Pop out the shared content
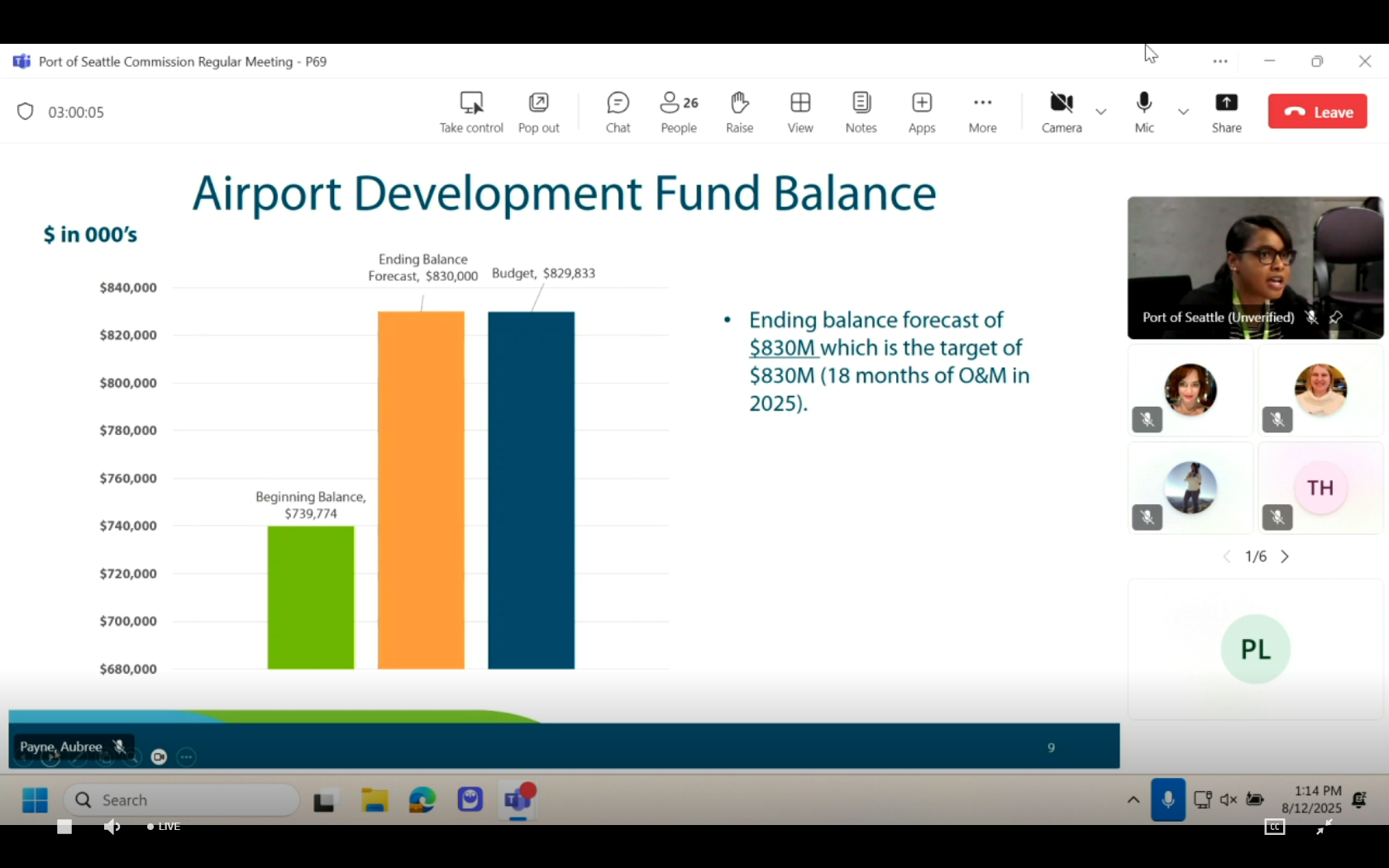This screenshot has height=868, width=1389. tap(538, 112)
